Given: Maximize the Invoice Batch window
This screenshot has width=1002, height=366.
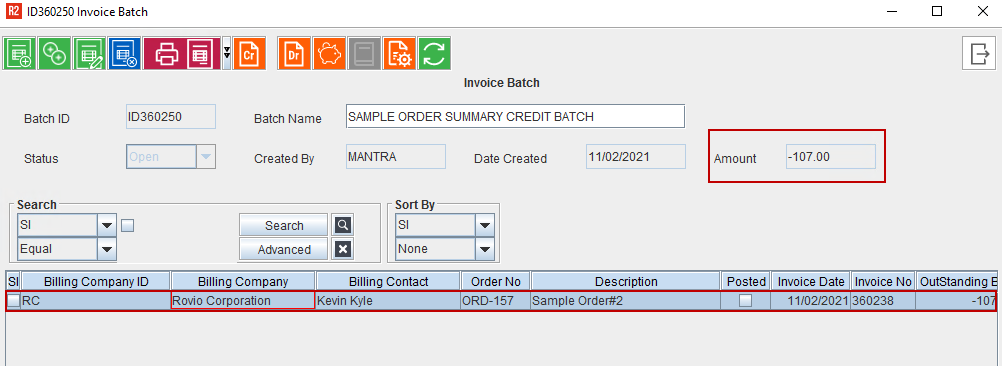Looking at the screenshot, I should click(936, 11).
